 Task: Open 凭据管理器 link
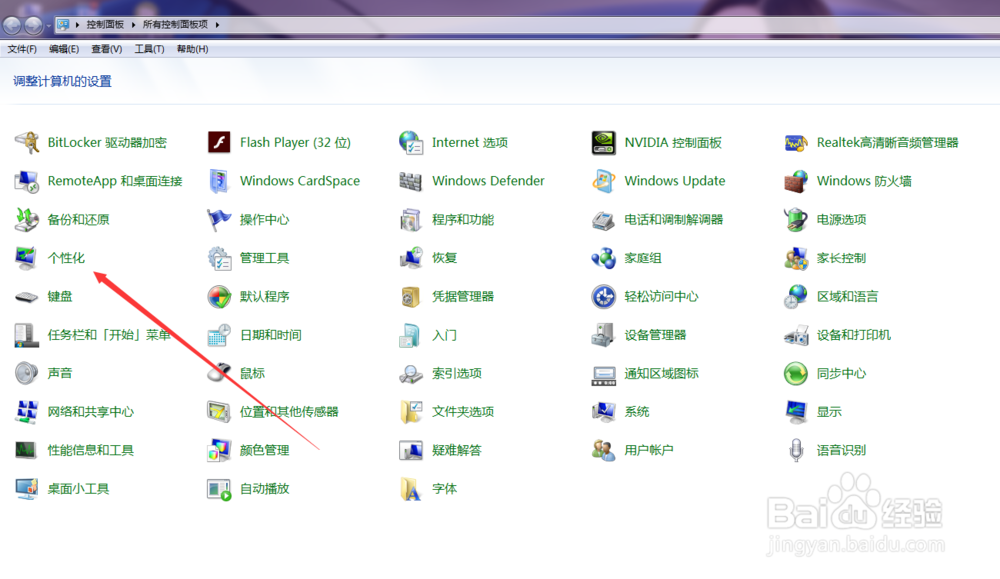coord(463,297)
